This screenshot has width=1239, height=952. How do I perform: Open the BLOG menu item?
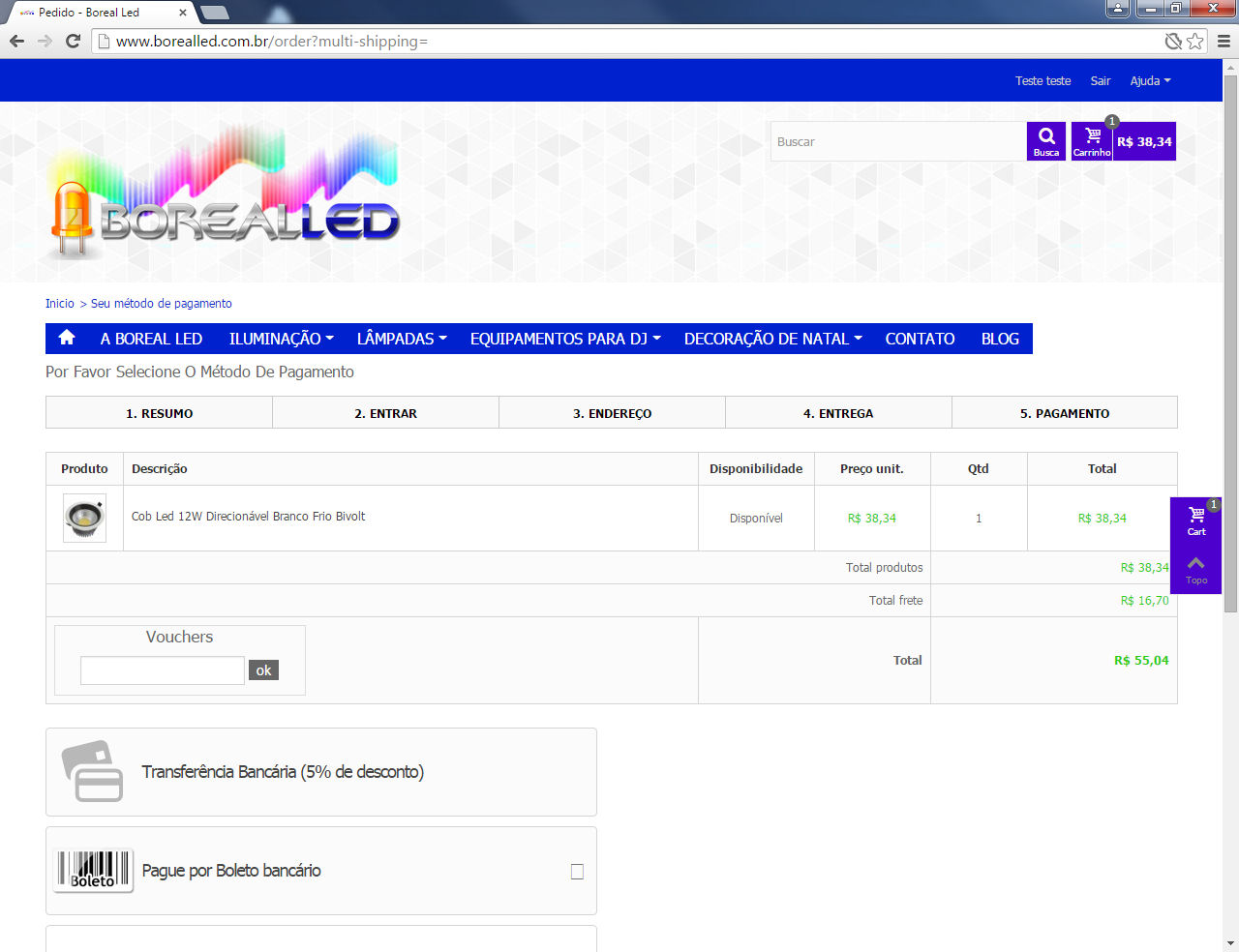[x=1000, y=339]
